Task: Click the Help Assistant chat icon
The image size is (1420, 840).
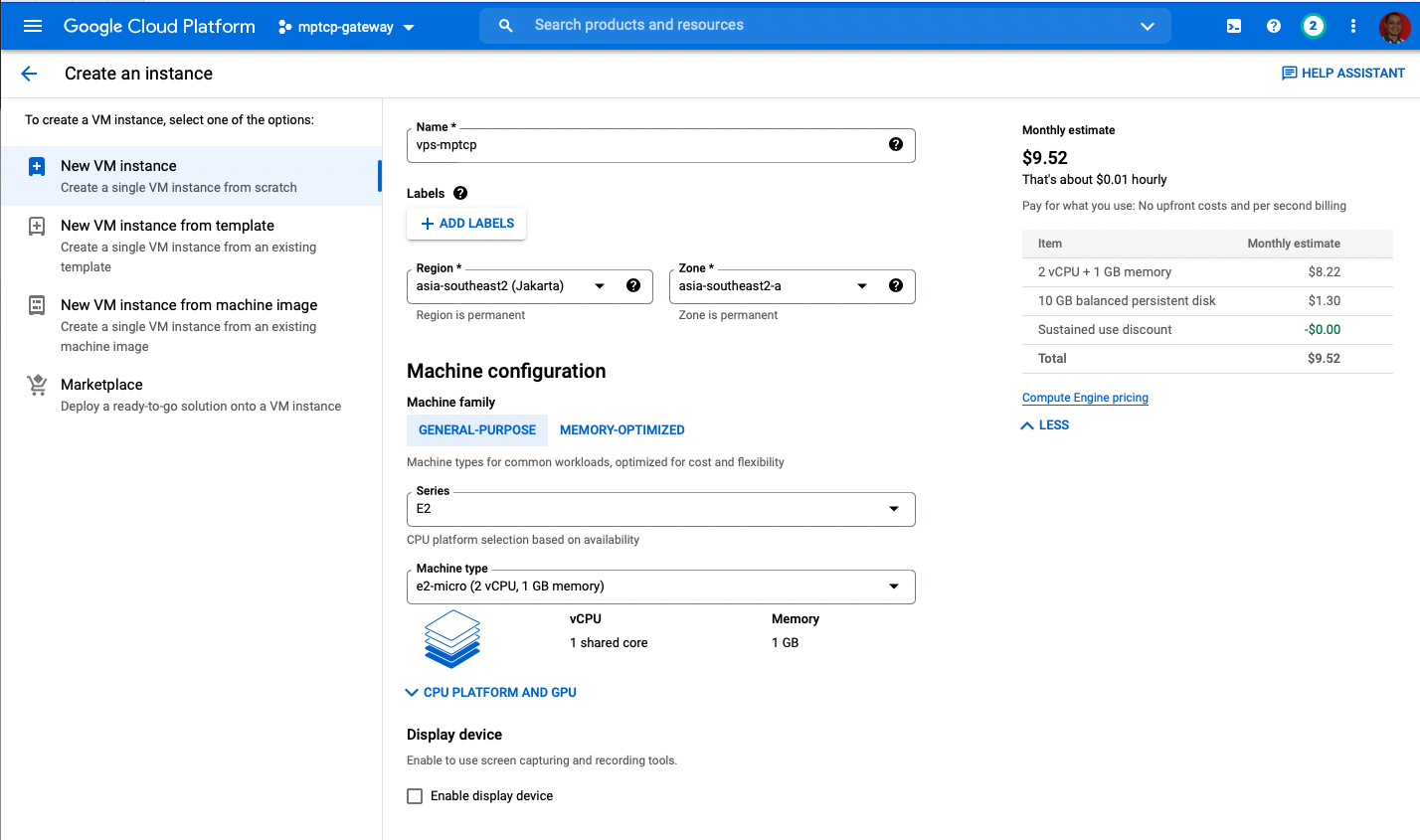Action: tap(1290, 74)
